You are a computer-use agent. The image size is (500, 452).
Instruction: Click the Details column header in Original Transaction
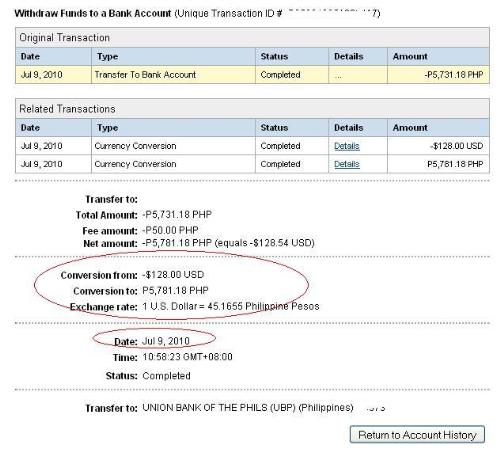click(358, 56)
